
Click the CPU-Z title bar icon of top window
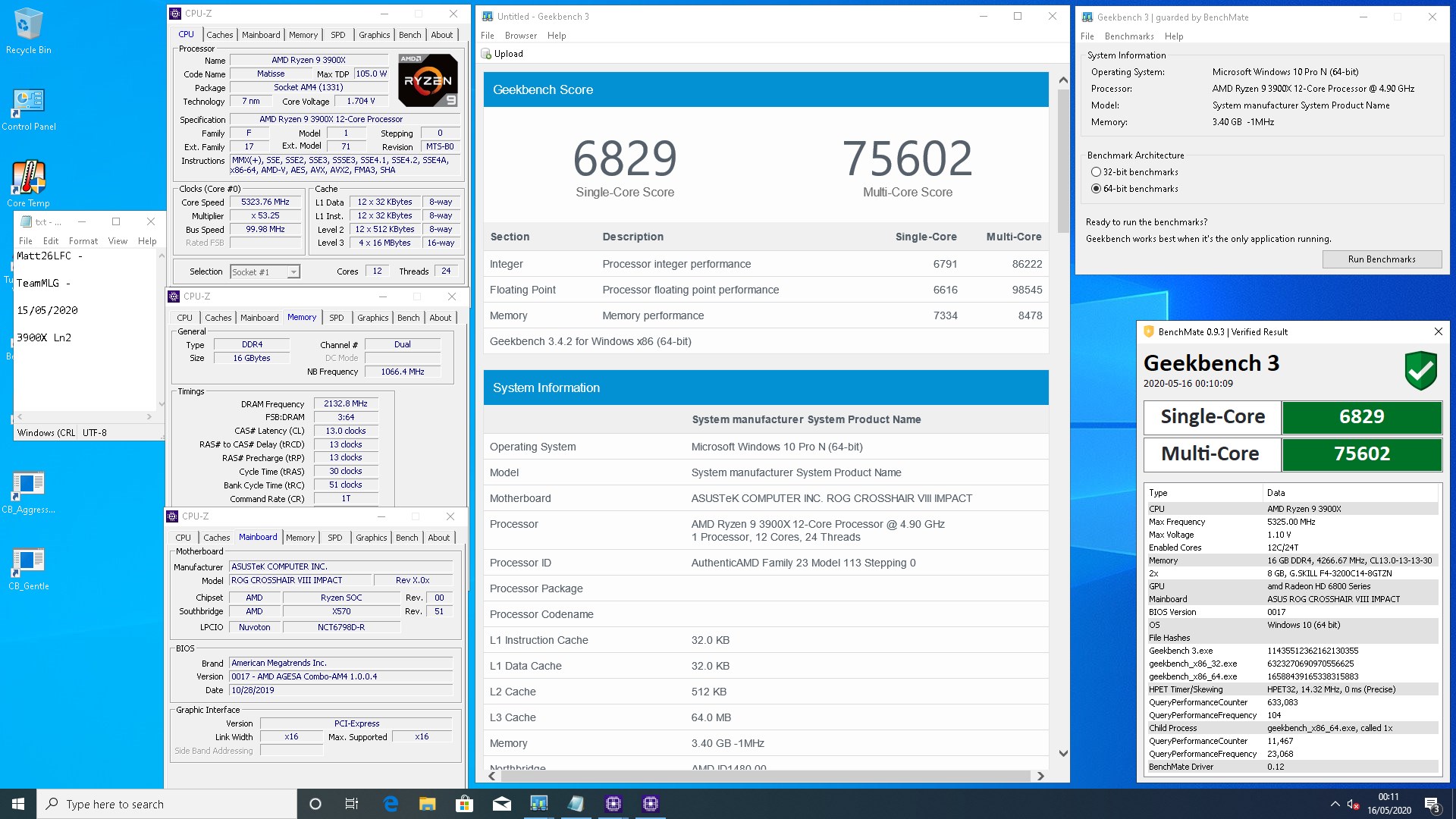tap(175, 14)
